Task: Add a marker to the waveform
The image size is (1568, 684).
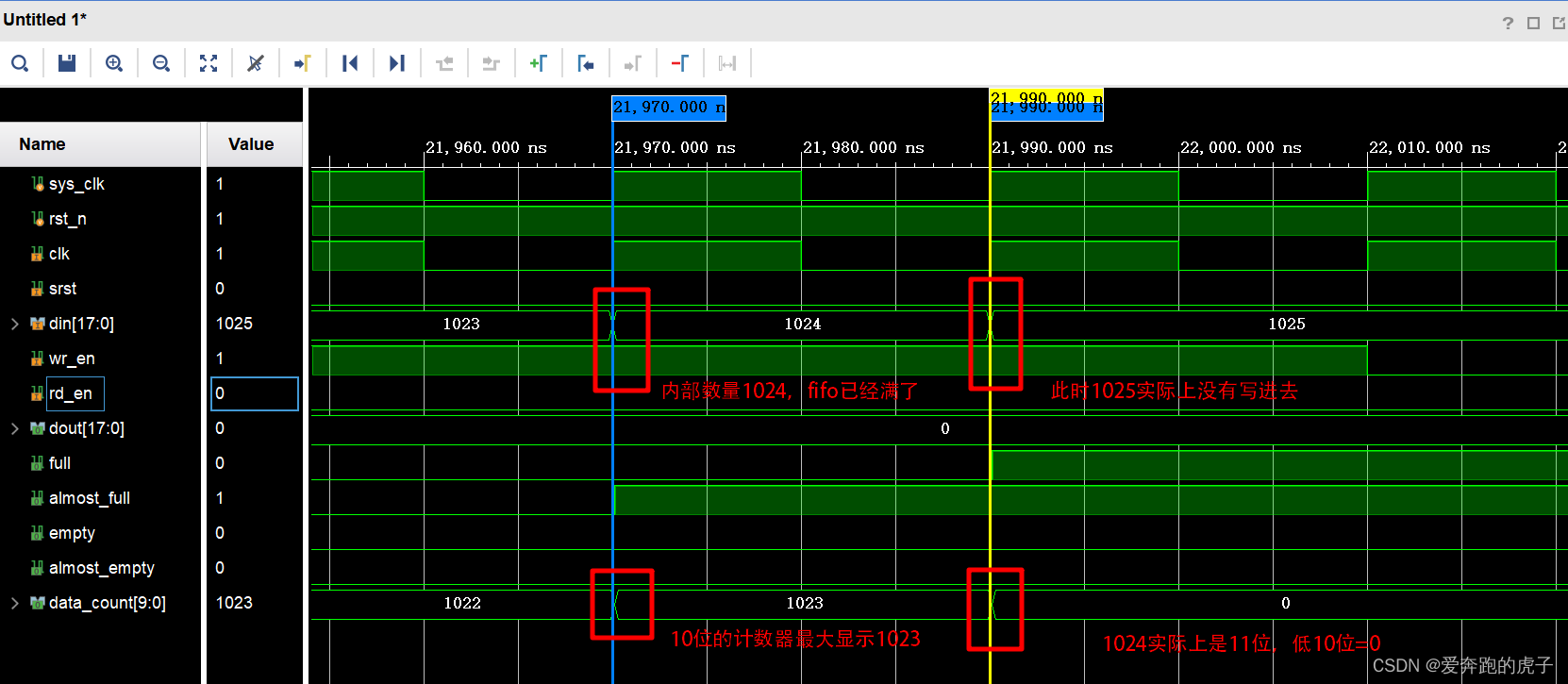Action: [x=539, y=63]
